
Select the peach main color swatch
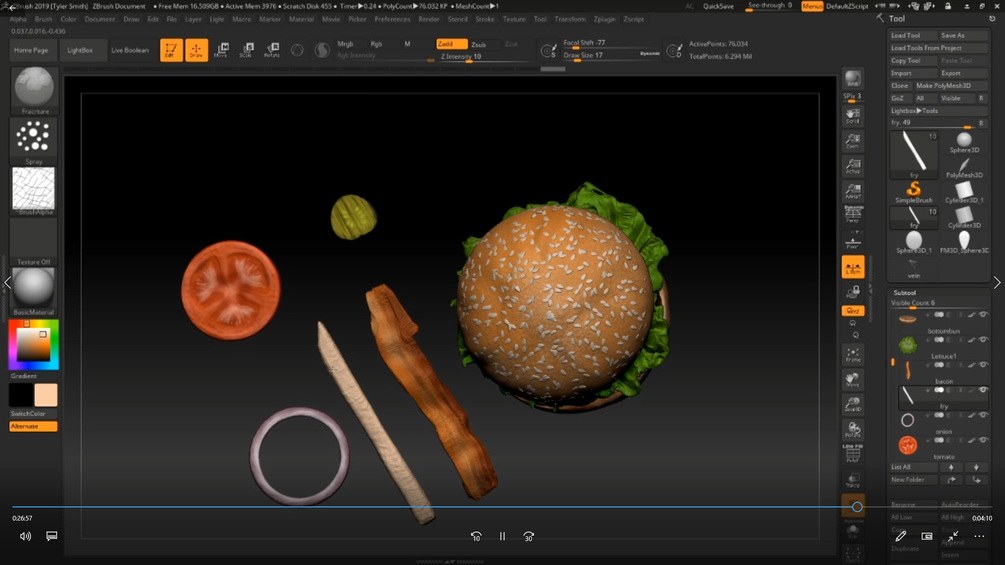point(46,395)
